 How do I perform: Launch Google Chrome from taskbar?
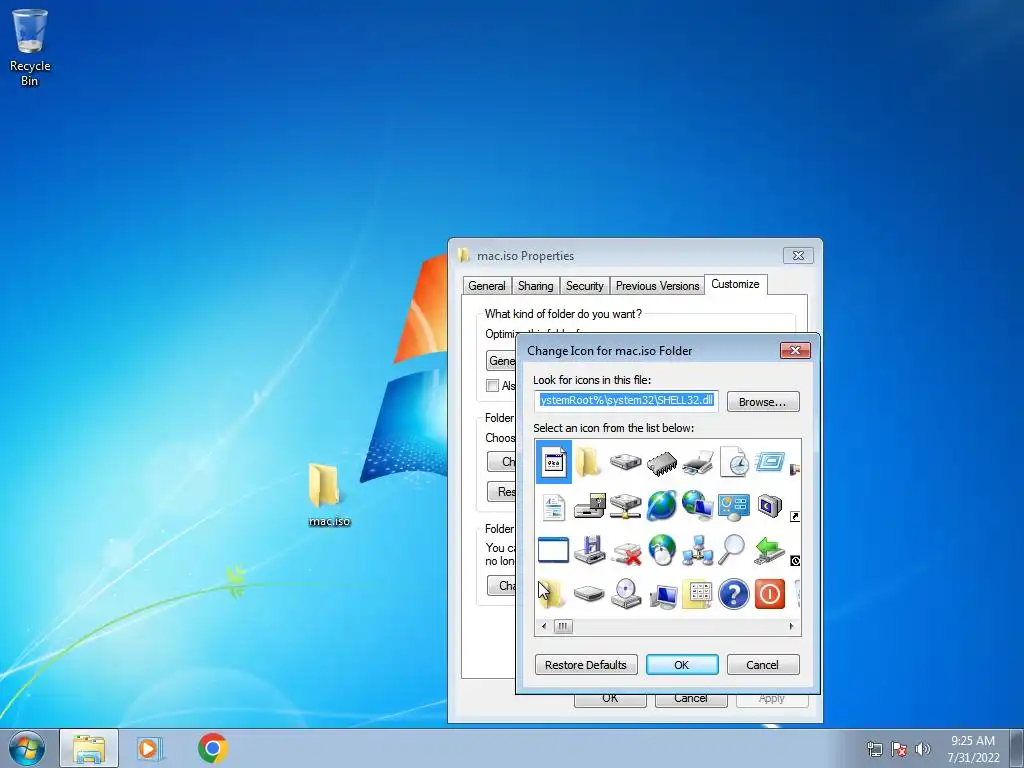pyautogui.click(x=213, y=748)
